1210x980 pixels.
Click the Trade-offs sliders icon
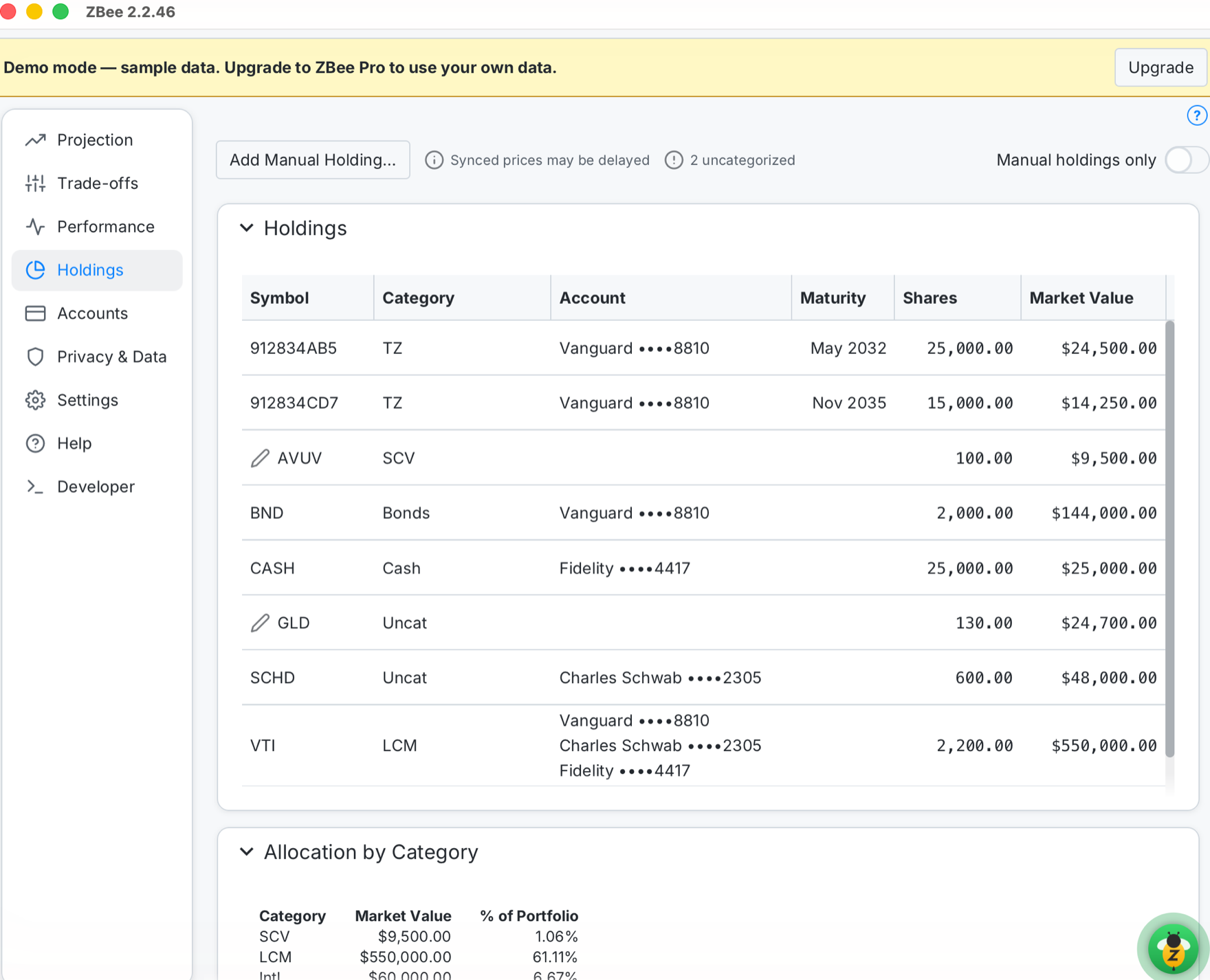[35, 183]
